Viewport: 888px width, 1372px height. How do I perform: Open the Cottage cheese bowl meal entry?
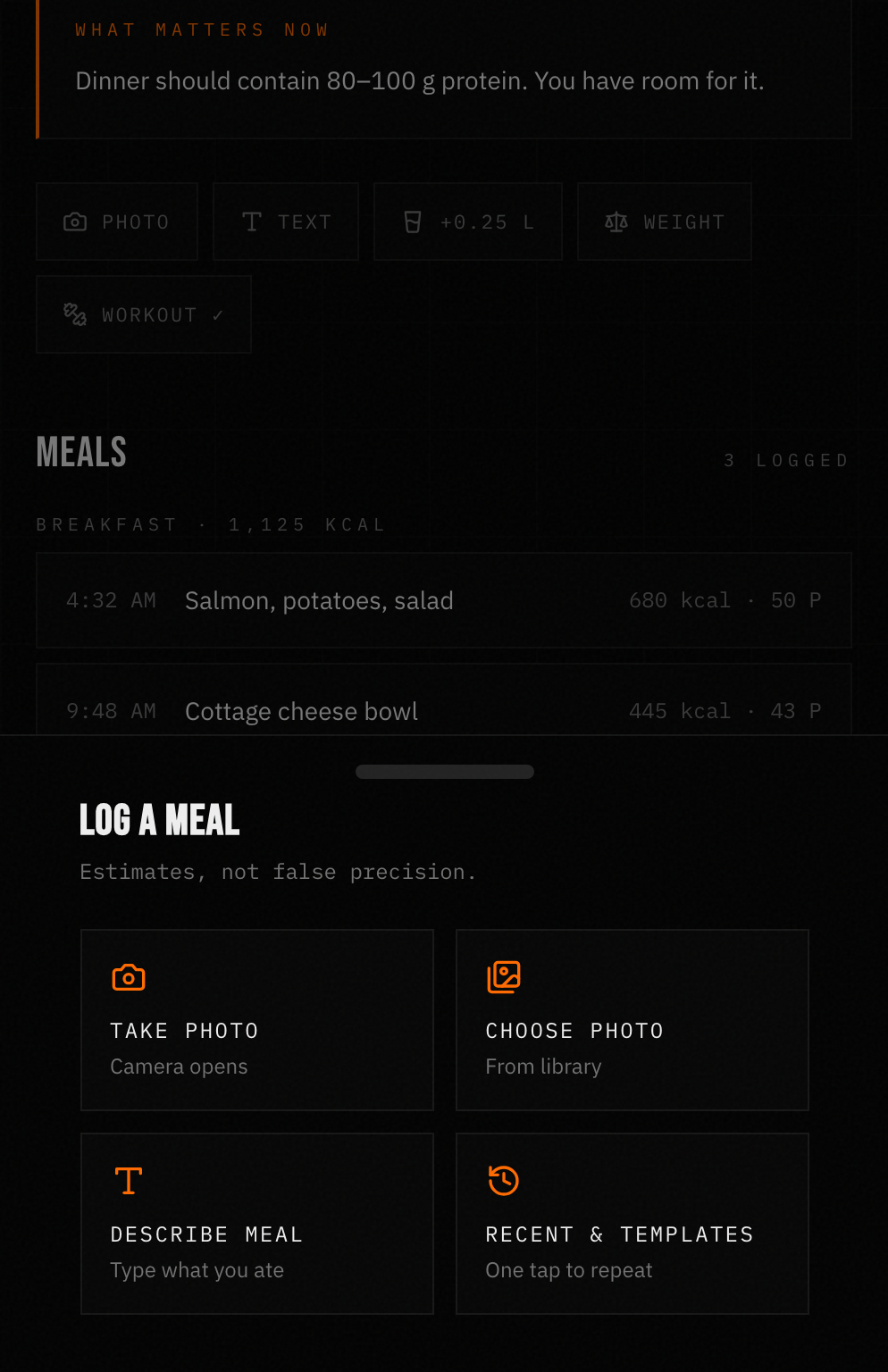coord(444,699)
